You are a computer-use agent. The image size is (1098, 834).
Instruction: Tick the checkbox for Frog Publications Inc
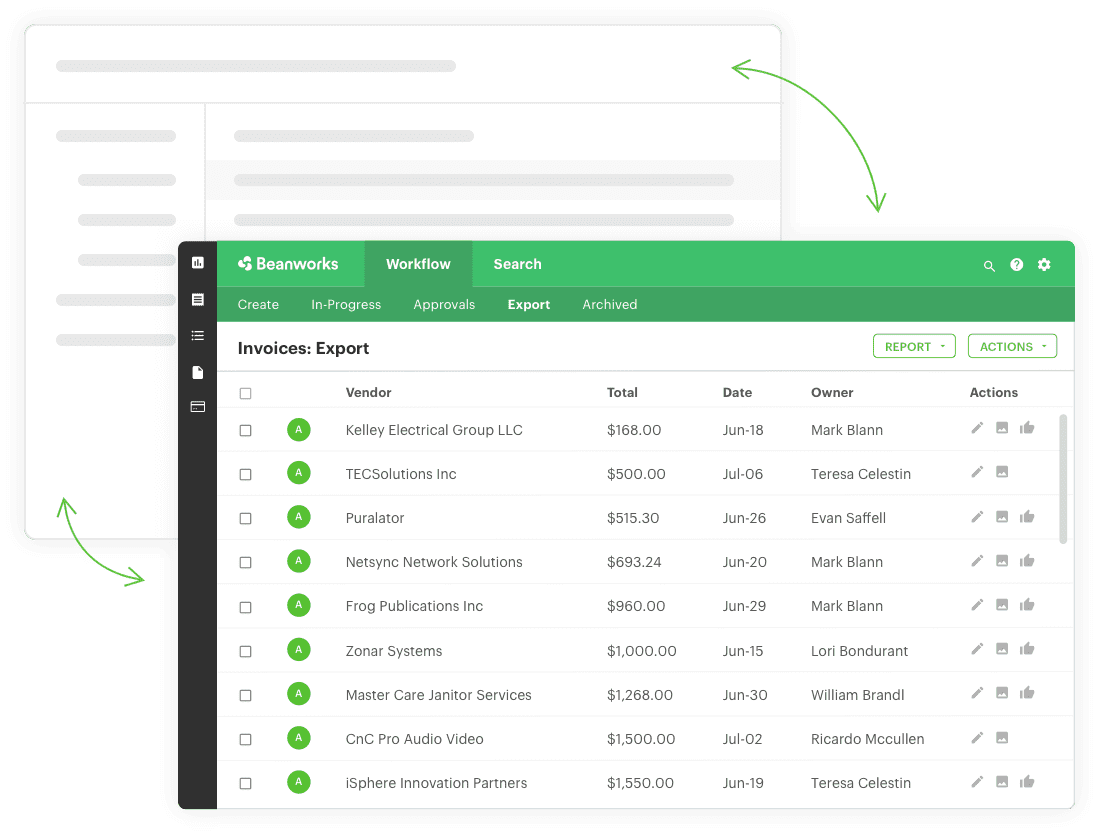point(245,605)
